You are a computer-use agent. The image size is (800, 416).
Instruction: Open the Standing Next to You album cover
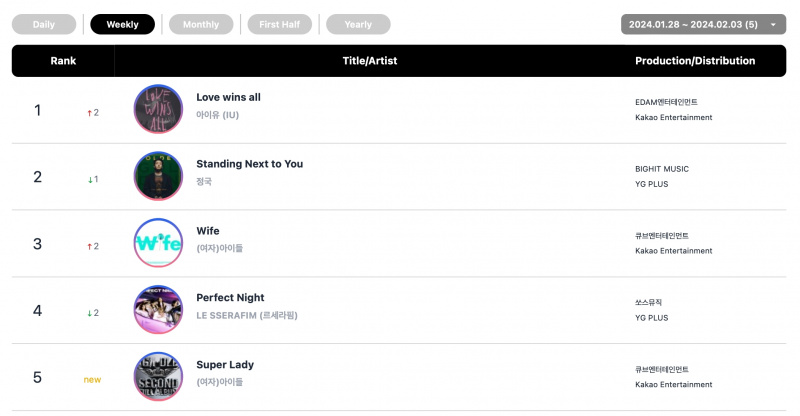(158, 176)
